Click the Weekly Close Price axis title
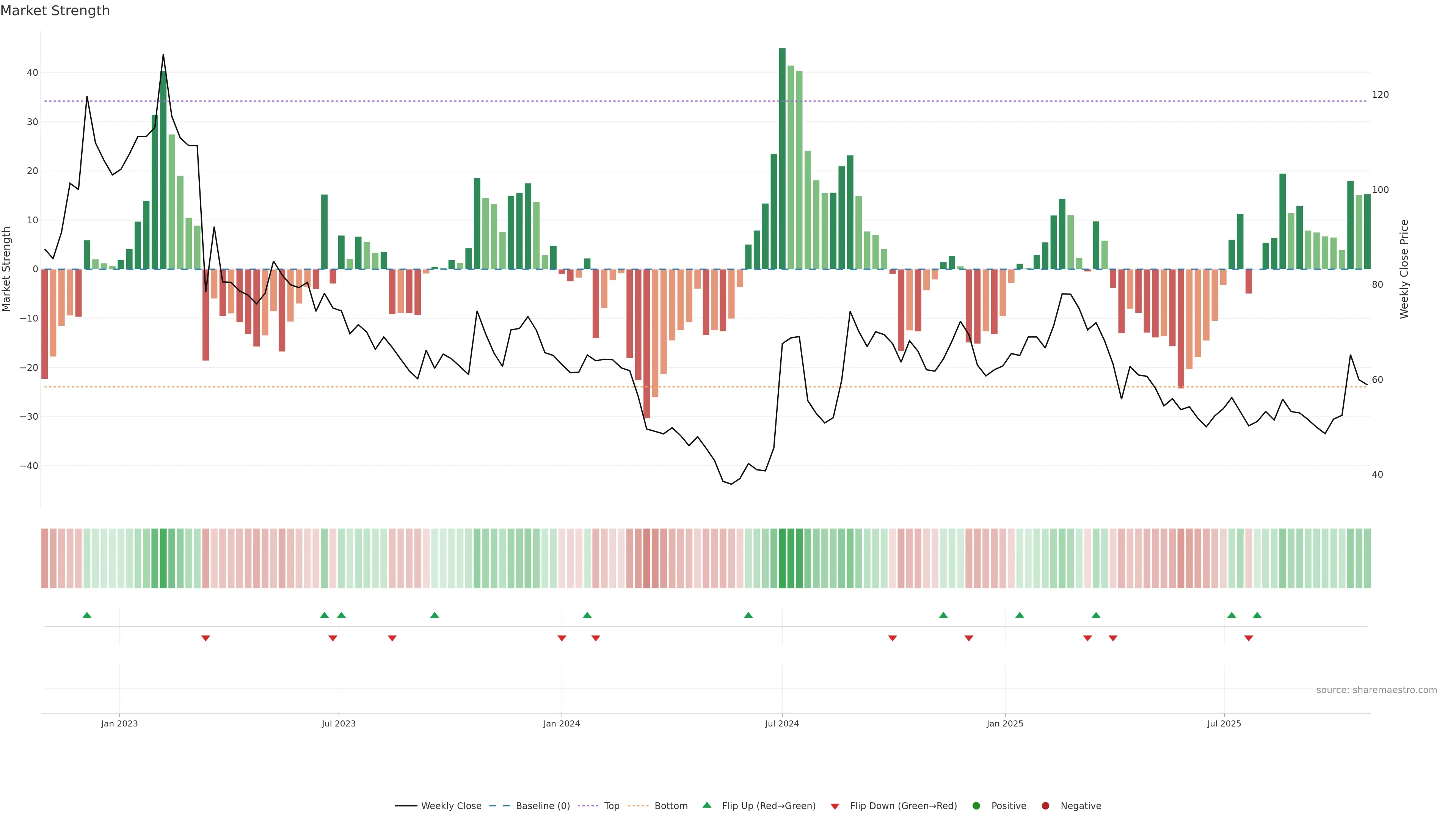This screenshot has width=1456, height=819. point(1404,269)
